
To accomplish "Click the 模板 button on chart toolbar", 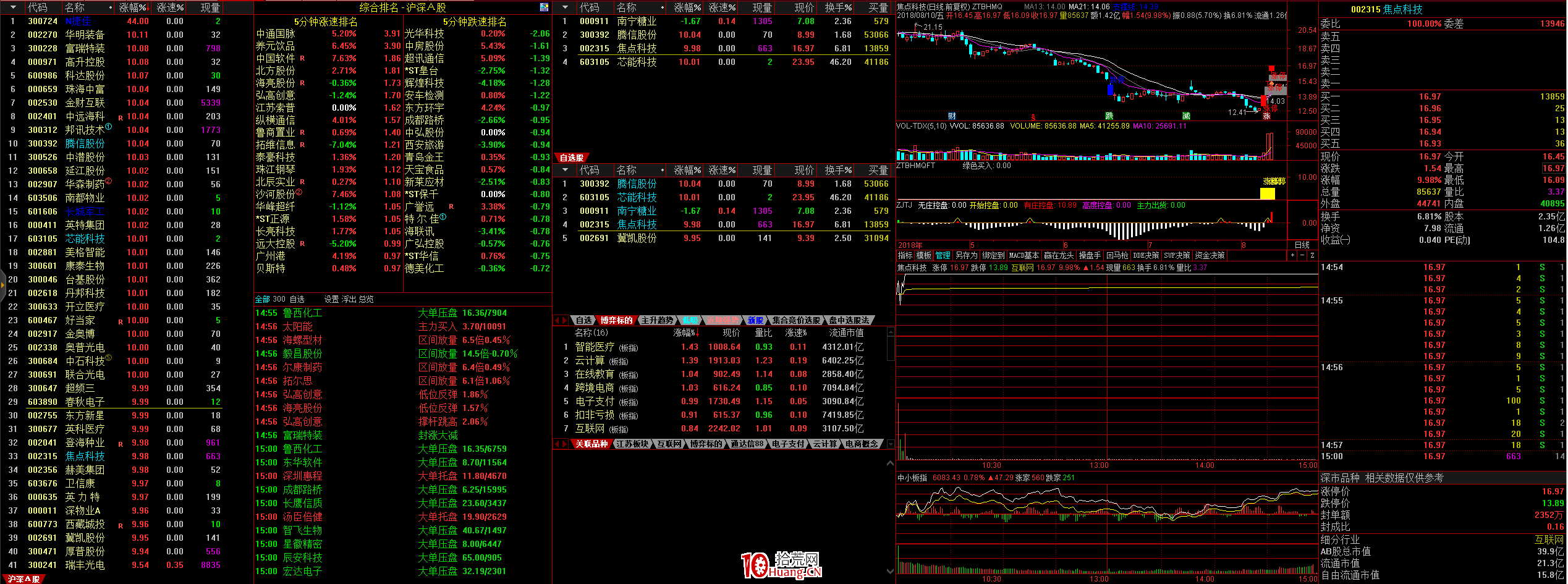I will tap(923, 255).
